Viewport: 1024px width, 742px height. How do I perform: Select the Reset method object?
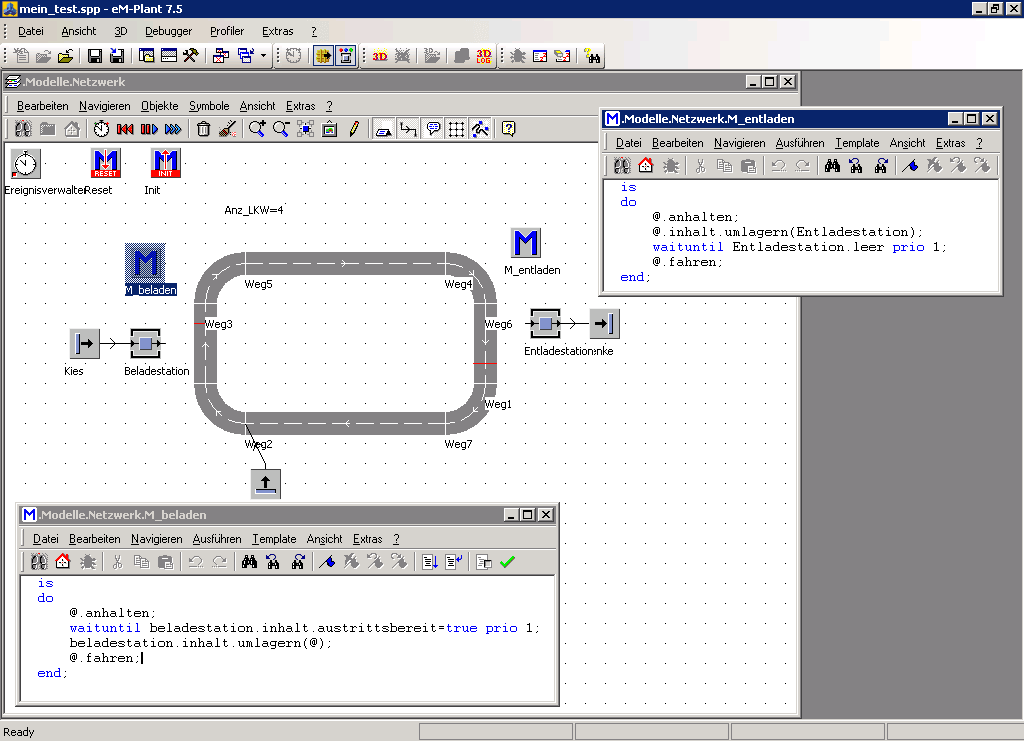point(106,163)
